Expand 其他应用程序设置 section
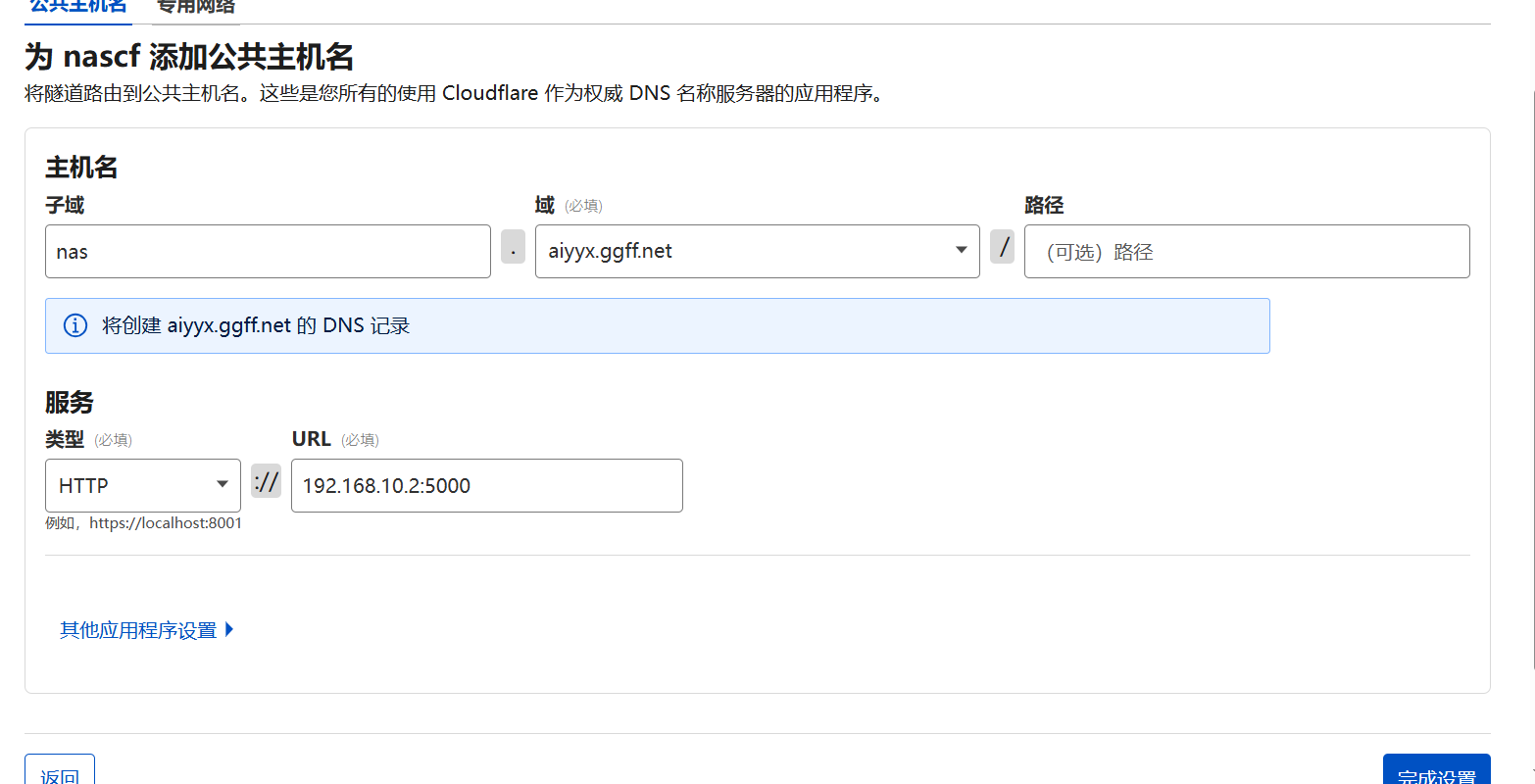Image resolution: width=1535 pixels, height=784 pixels. click(x=138, y=630)
